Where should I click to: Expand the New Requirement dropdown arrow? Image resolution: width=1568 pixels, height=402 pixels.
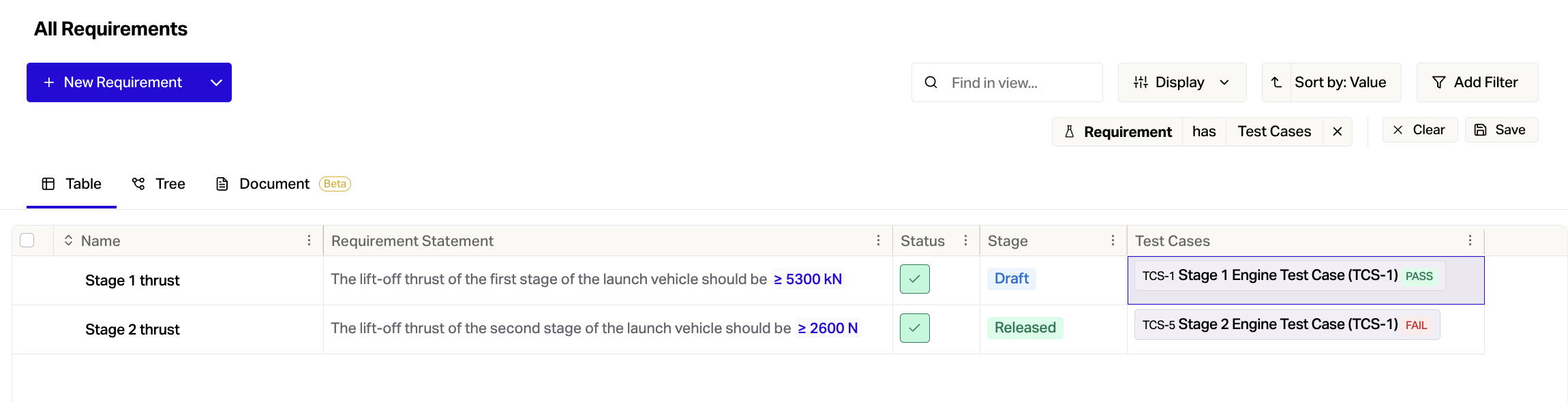pos(216,82)
